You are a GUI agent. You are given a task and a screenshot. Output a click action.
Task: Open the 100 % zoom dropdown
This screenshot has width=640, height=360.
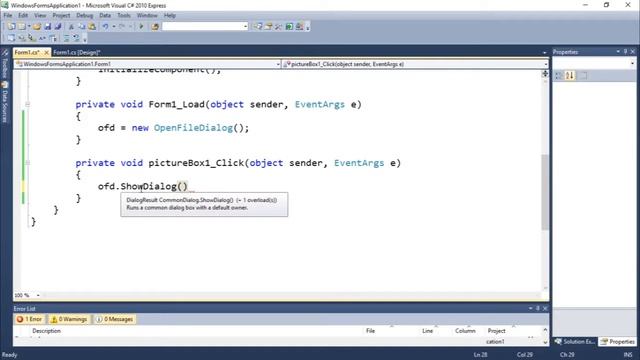[x=38, y=295]
